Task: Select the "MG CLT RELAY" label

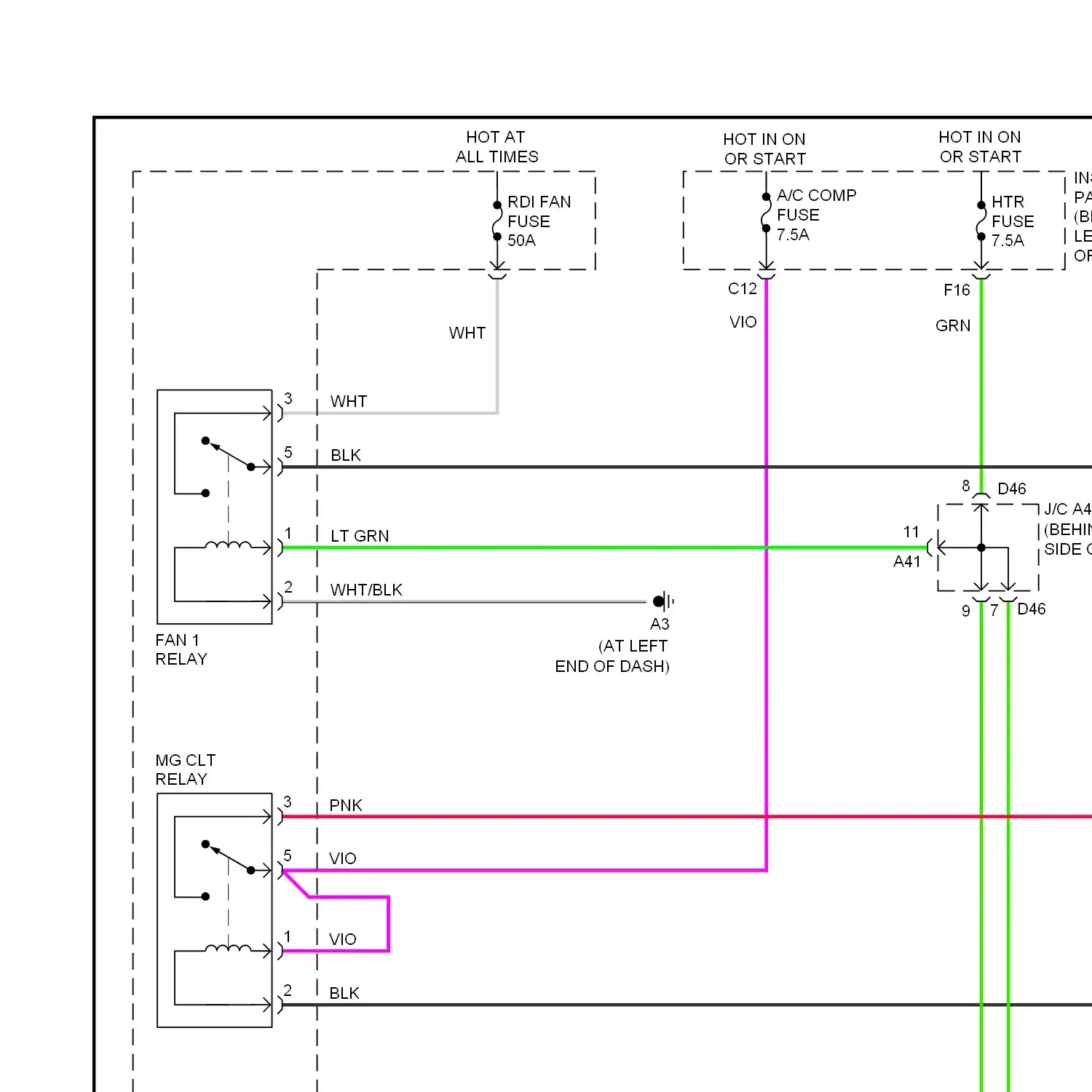Action: click(x=186, y=769)
